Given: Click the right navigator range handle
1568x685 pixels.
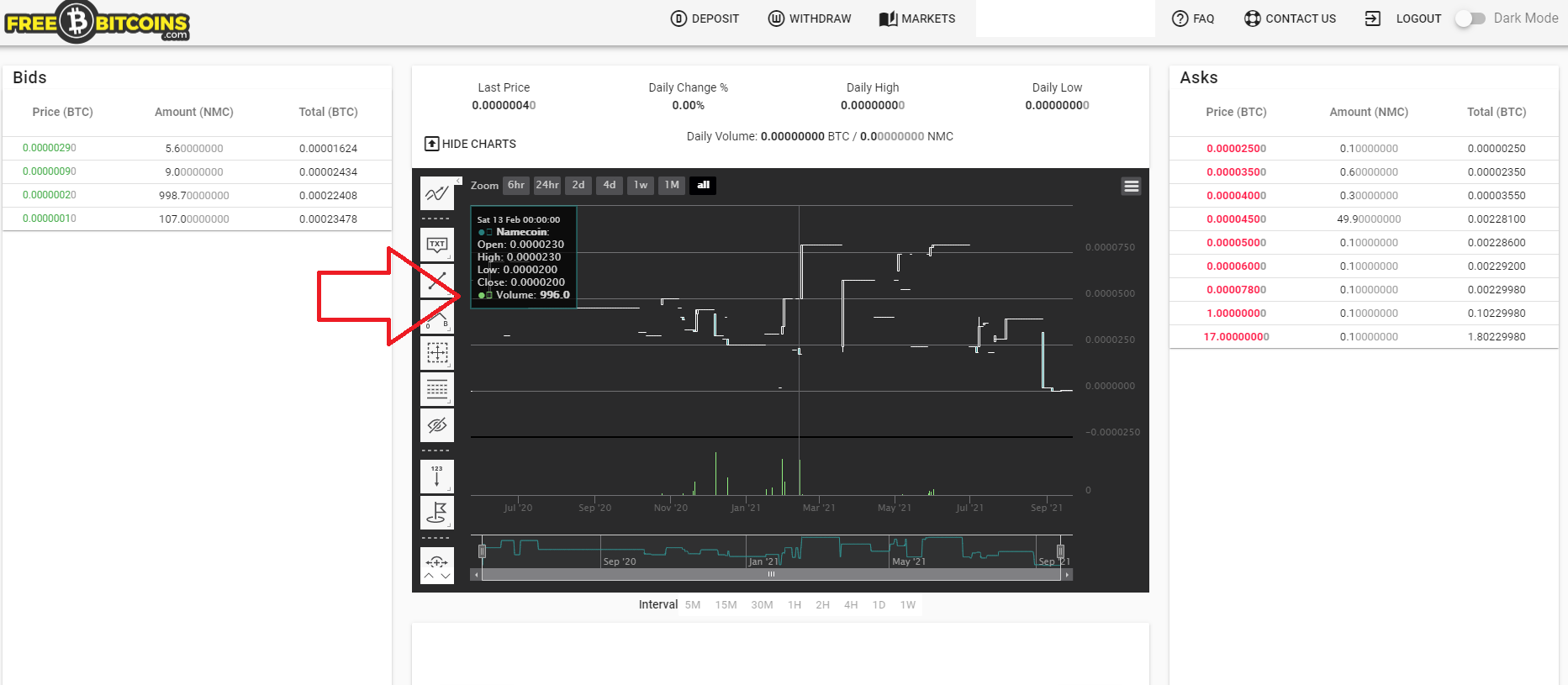Looking at the screenshot, I should [x=1060, y=551].
